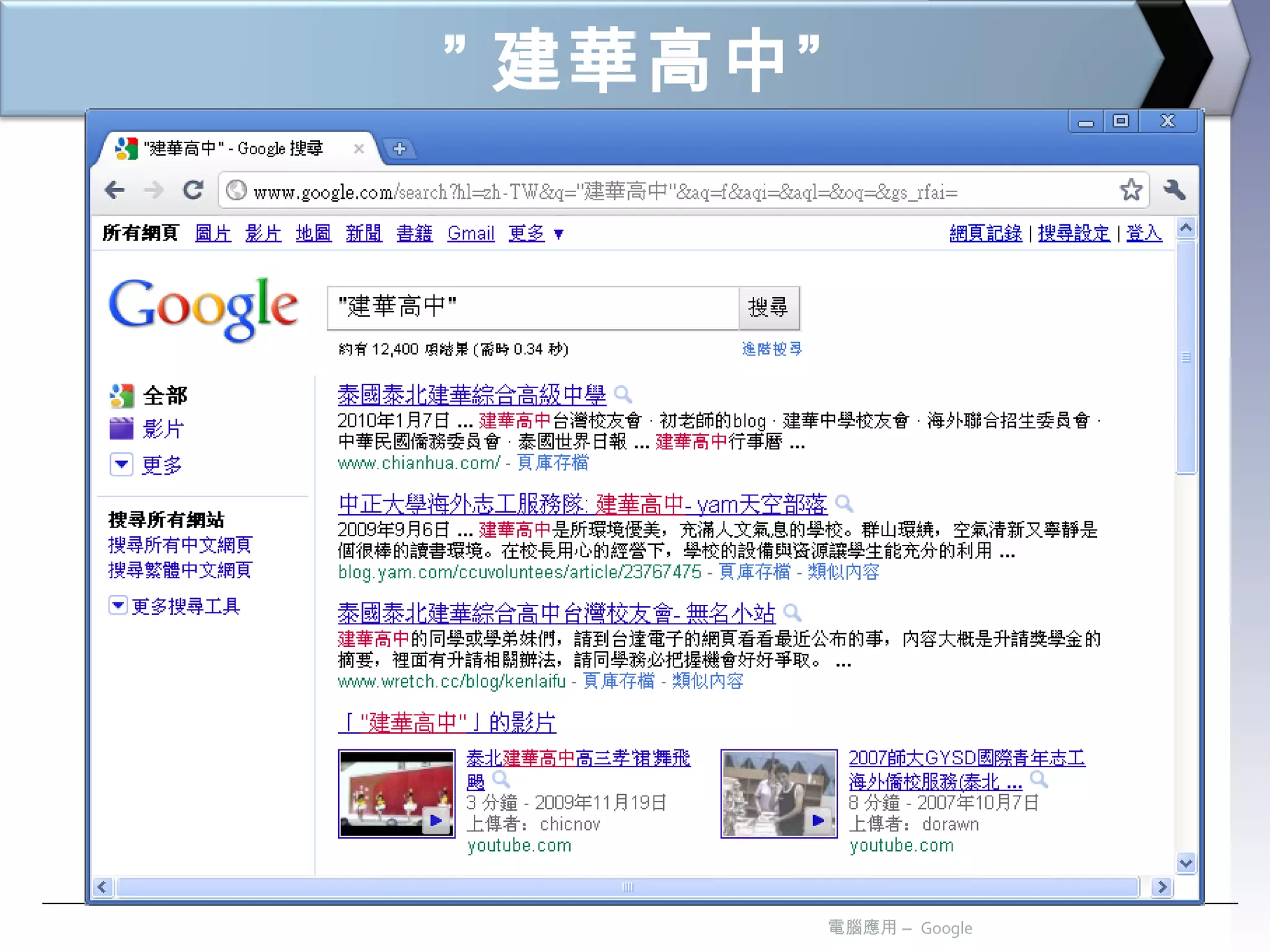Viewport: 1270px width, 952px height.
Task: Open 類似內容 for wretch.cc result
Action: pos(708,681)
